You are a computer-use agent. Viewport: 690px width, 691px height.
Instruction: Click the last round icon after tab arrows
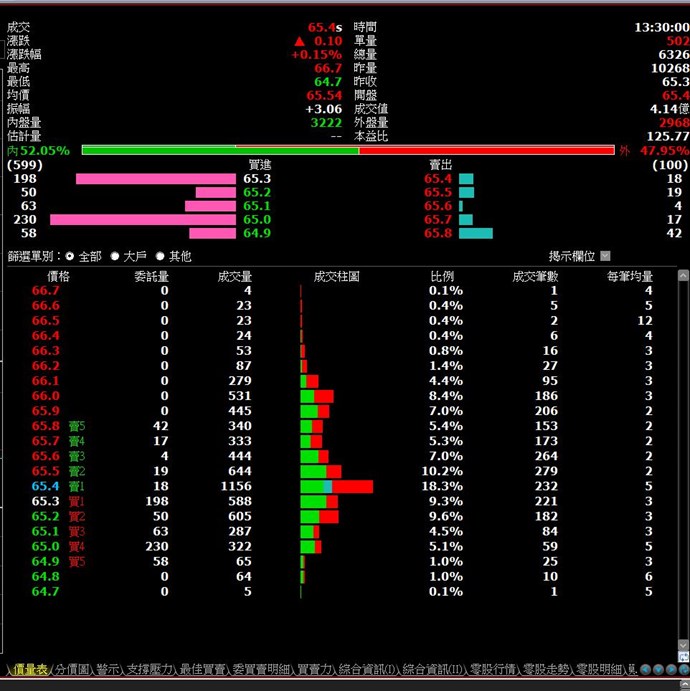tap(684, 670)
